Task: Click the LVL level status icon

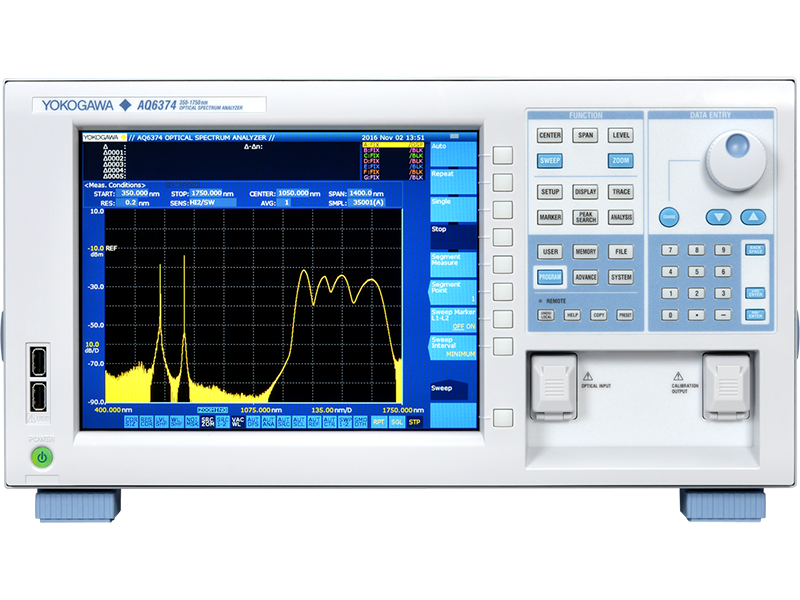Action: (x=161, y=421)
